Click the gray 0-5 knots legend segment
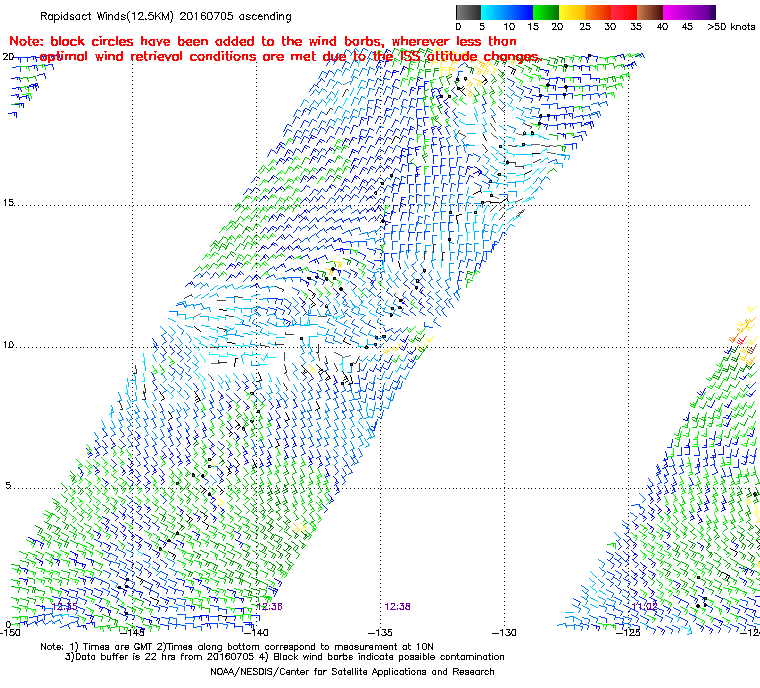The image size is (760, 688). point(468,12)
